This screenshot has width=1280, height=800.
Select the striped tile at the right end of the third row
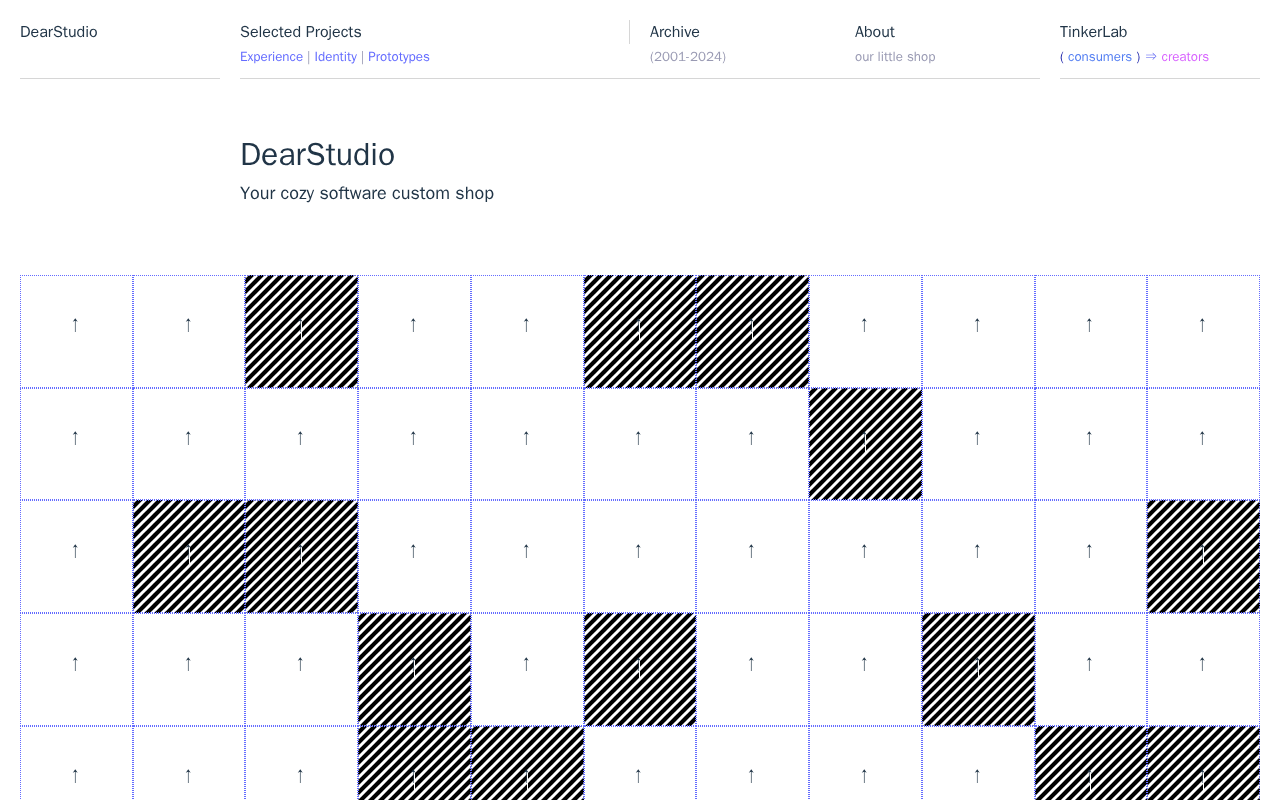click(1203, 556)
